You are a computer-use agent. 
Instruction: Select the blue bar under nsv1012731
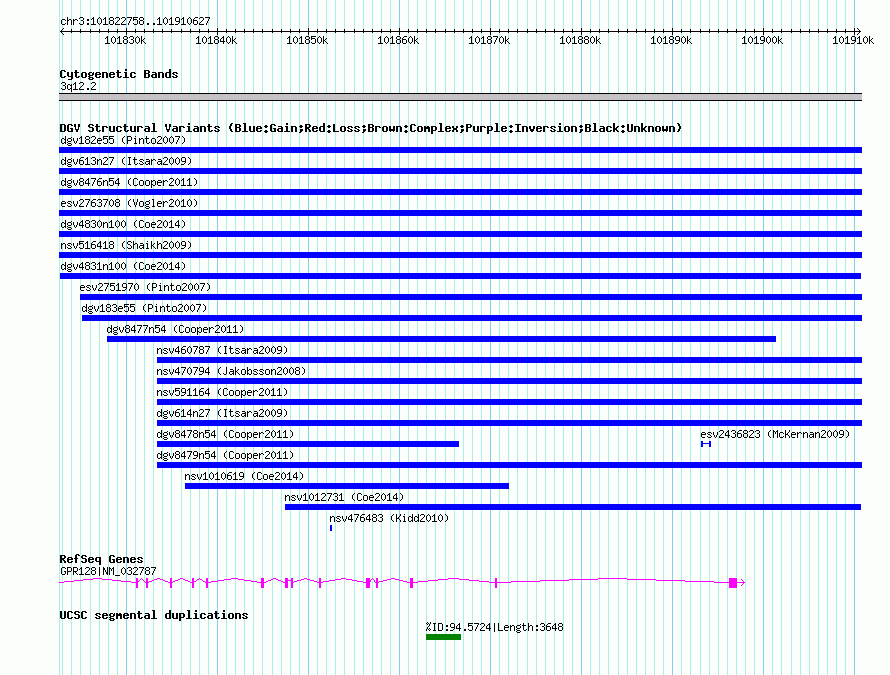(573, 507)
